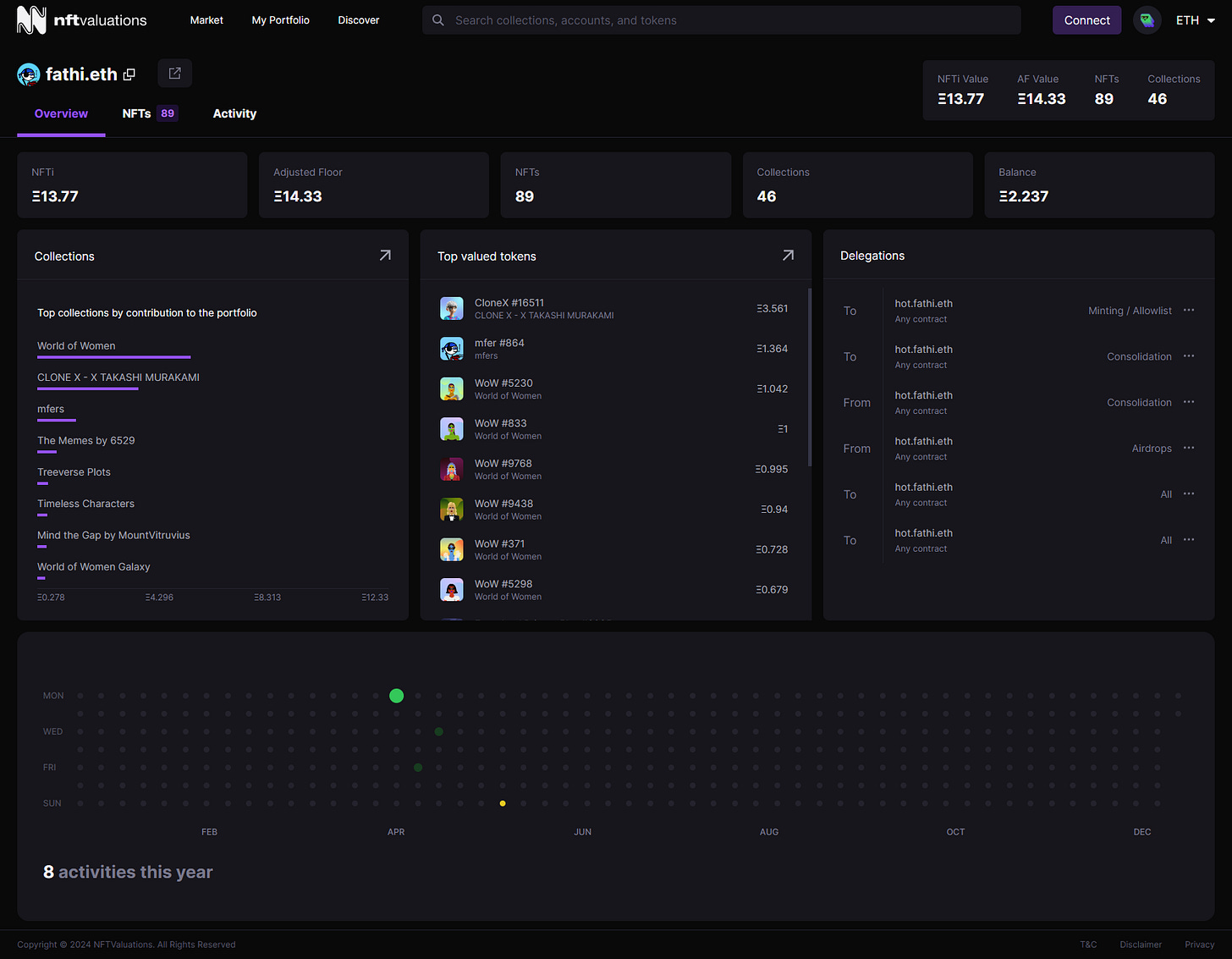
Task: Click fathi.eth profile avatar
Action: click(x=29, y=74)
